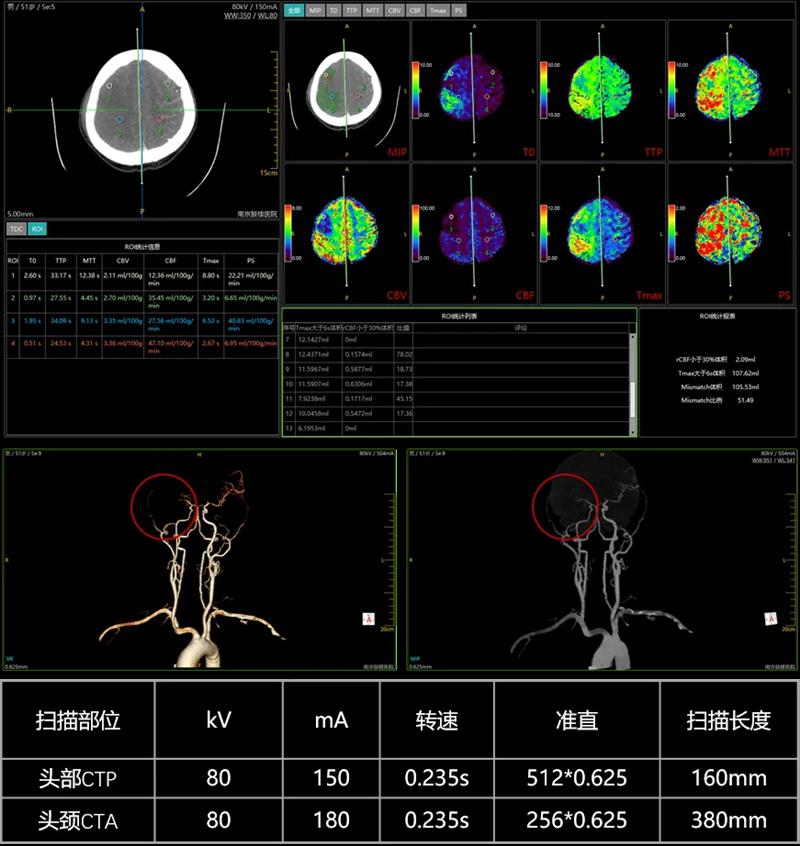Viewport: 800px width, 846px height.
Task: Select the 全部 (all) view tab
Action: click(x=294, y=10)
